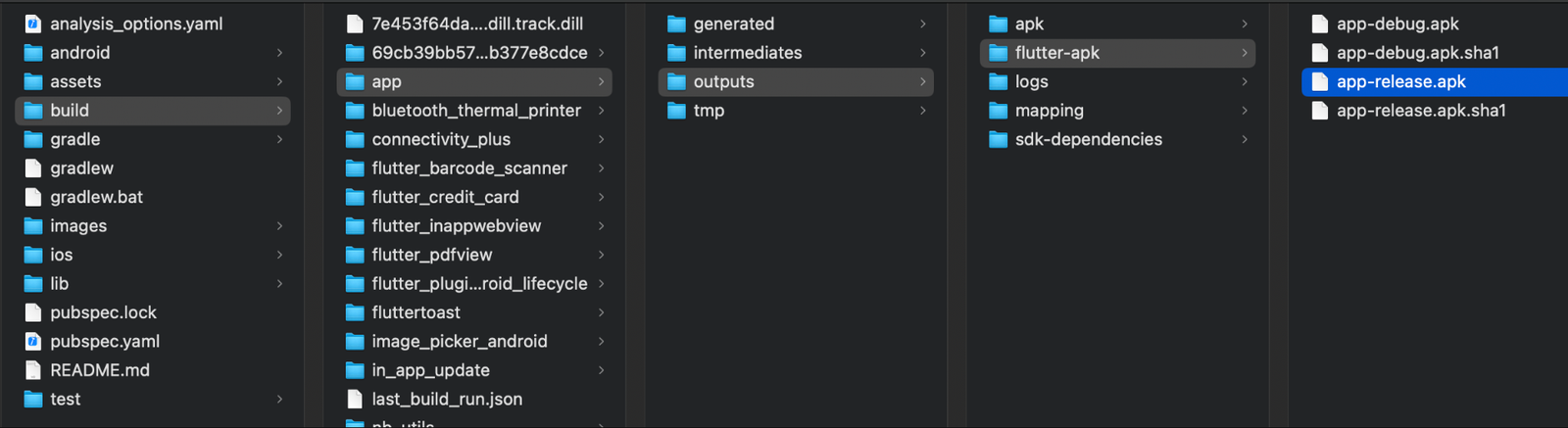Expand the generated folder chevron

point(922,24)
